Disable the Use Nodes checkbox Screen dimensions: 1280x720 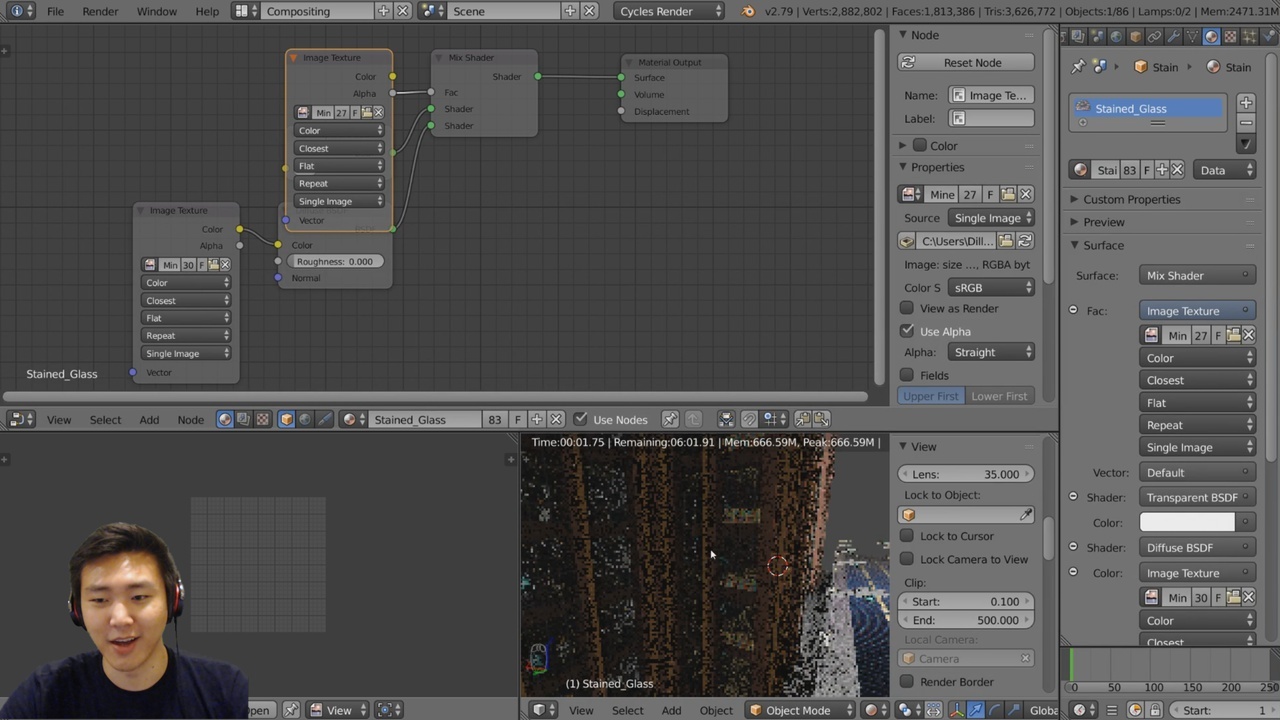pyautogui.click(x=581, y=419)
